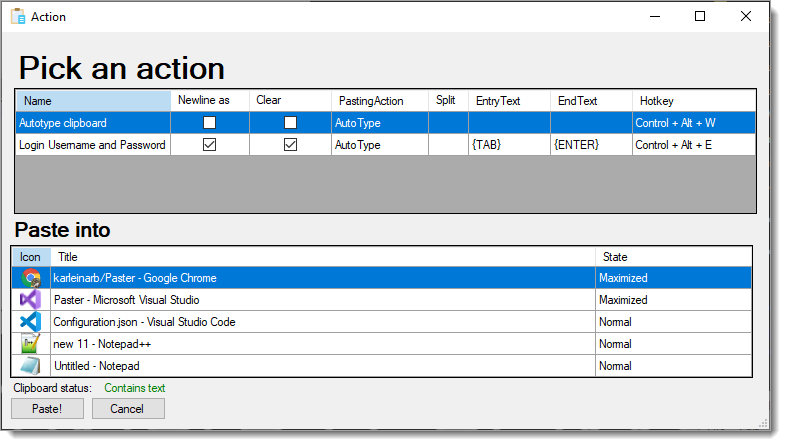Click the Google Chrome icon in the list
Image resolution: width=786 pixels, height=446 pixels.
point(31,278)
